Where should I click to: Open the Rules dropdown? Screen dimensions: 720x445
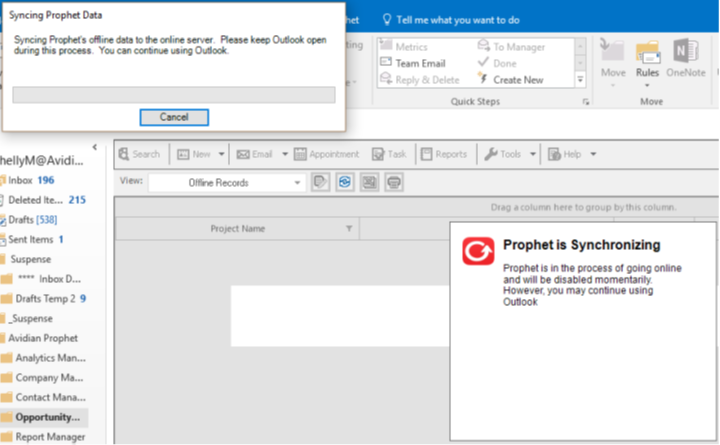tap(647, 63)
